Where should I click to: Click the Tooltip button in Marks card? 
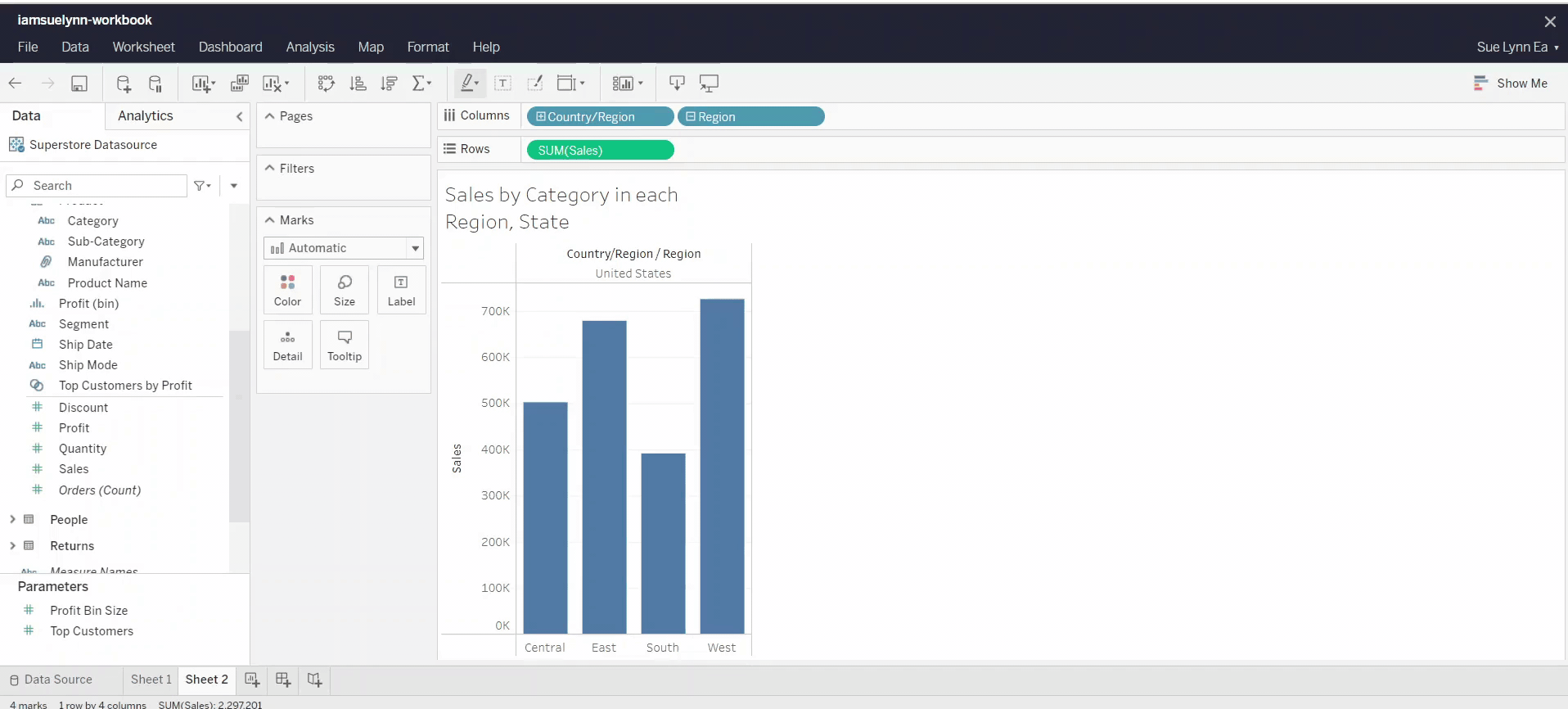pyautogui.click(x=345, y=345)
